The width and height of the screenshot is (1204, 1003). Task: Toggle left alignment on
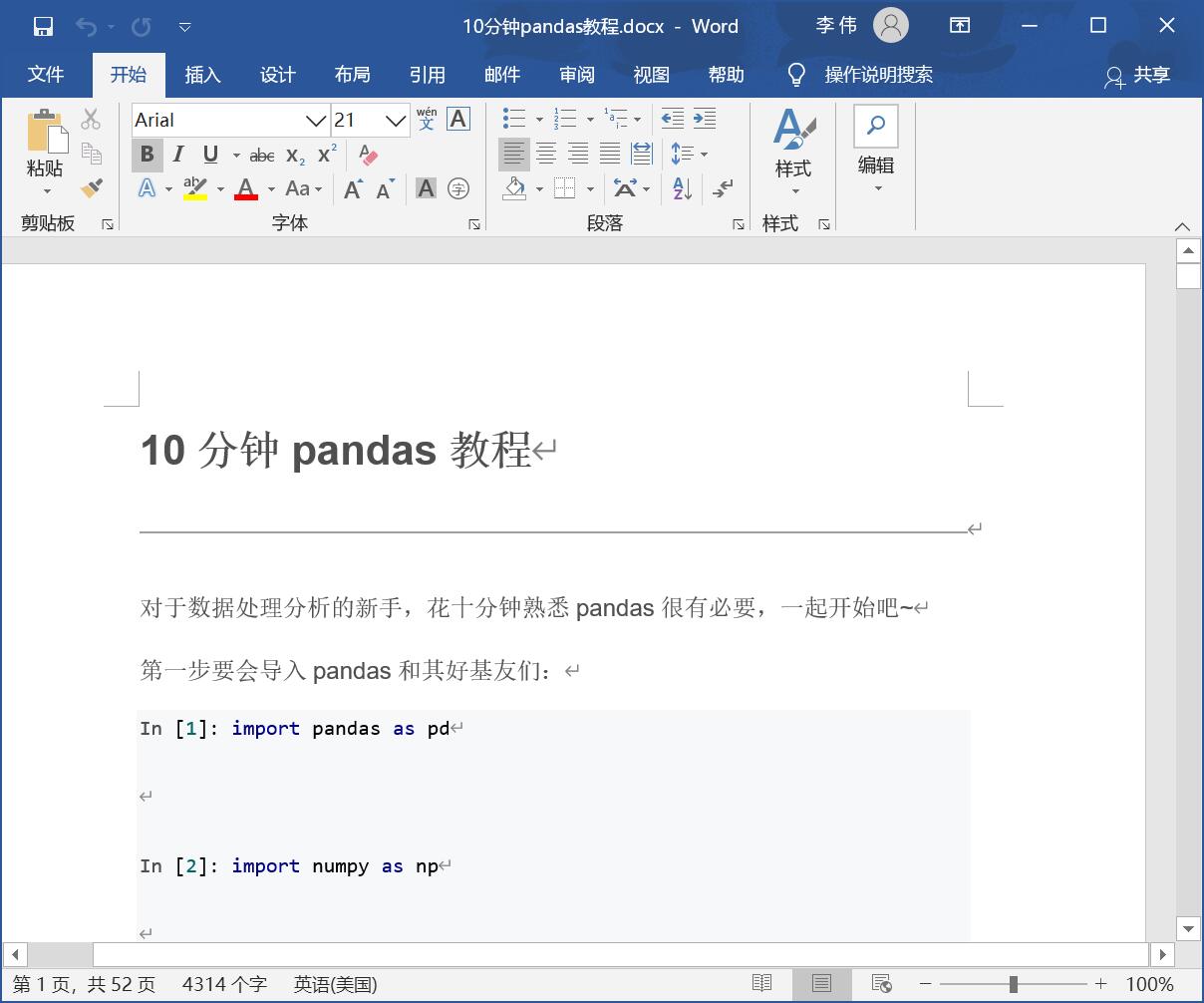point(515,154)
